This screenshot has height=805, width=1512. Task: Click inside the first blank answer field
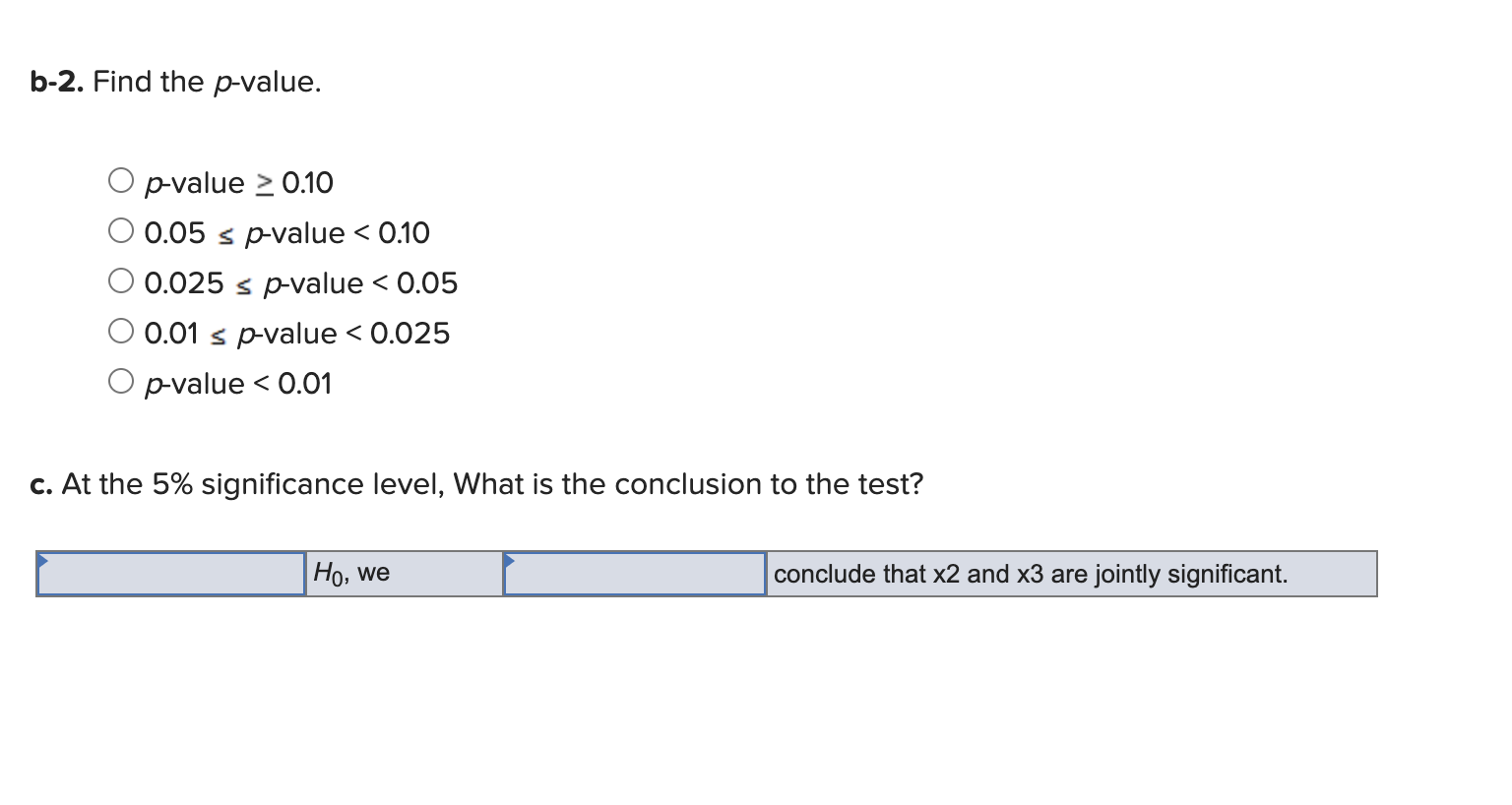click(x=169, y=574)
